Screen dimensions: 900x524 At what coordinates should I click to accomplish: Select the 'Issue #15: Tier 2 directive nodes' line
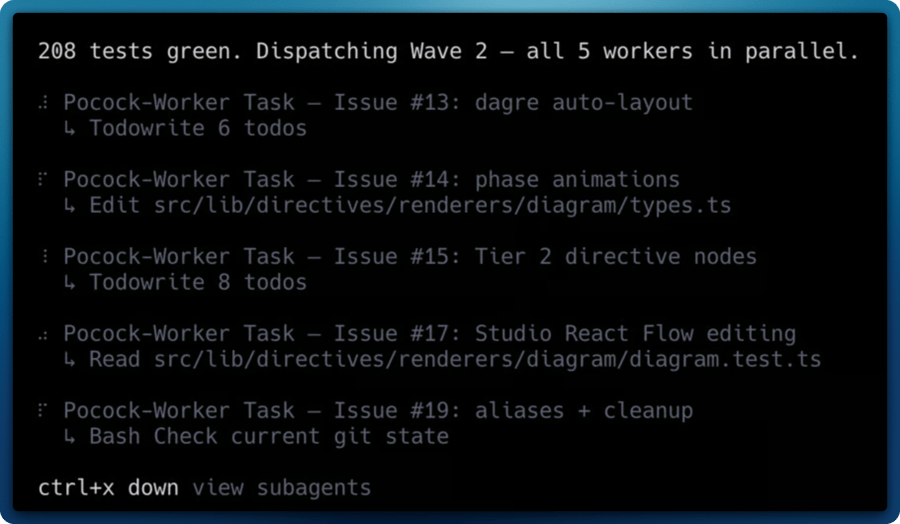410,257
